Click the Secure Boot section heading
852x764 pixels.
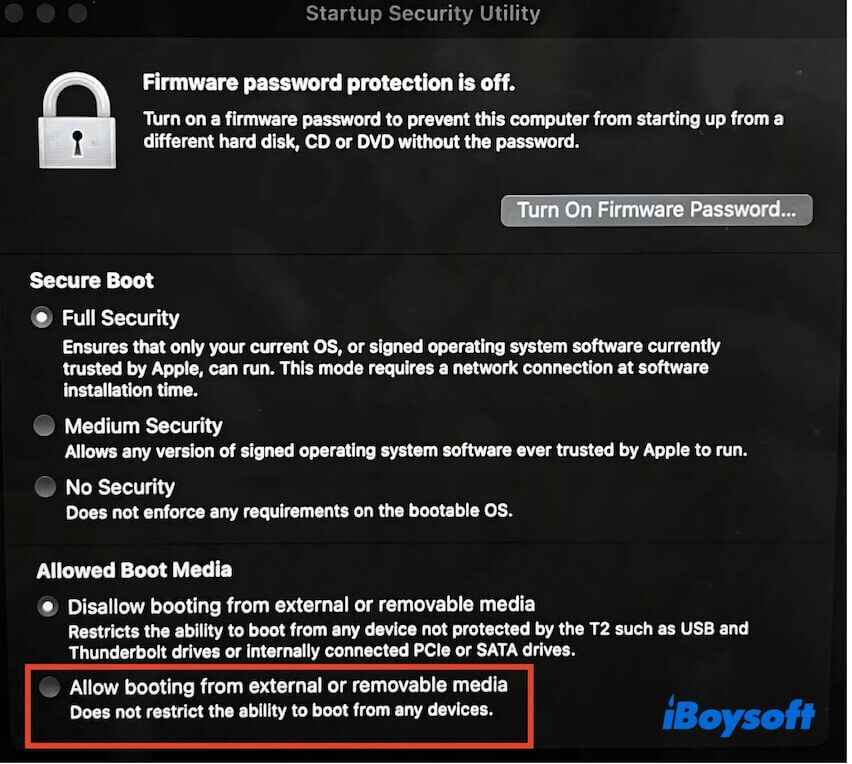(x=92, y=280)
